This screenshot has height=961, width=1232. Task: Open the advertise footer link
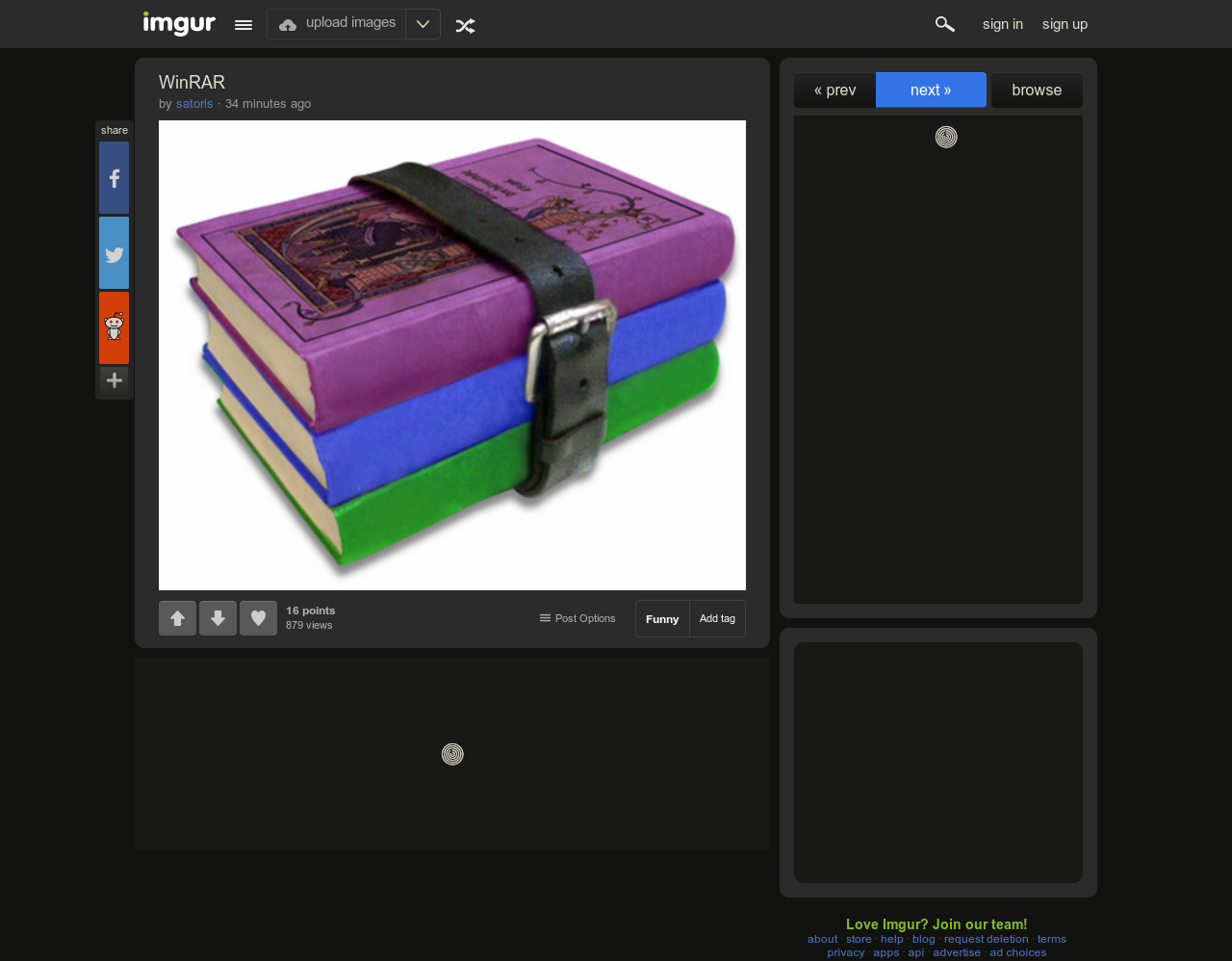957,952
